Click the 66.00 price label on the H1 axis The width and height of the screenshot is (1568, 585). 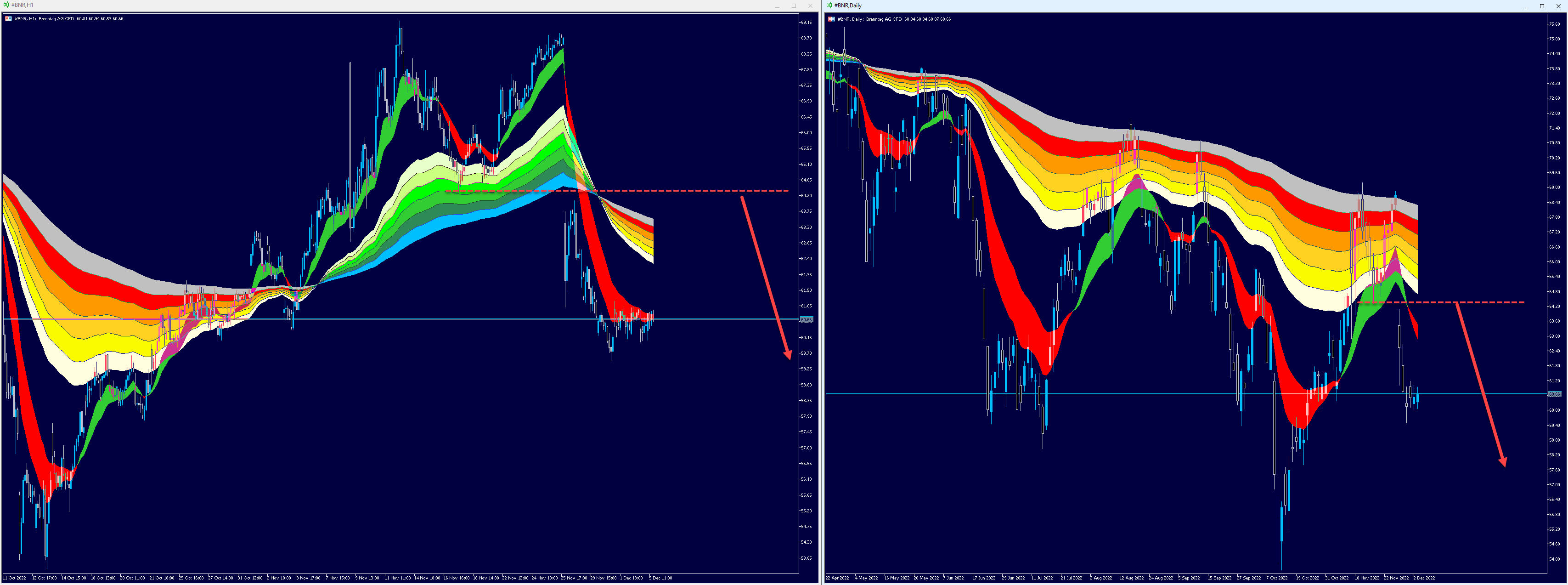807,133
